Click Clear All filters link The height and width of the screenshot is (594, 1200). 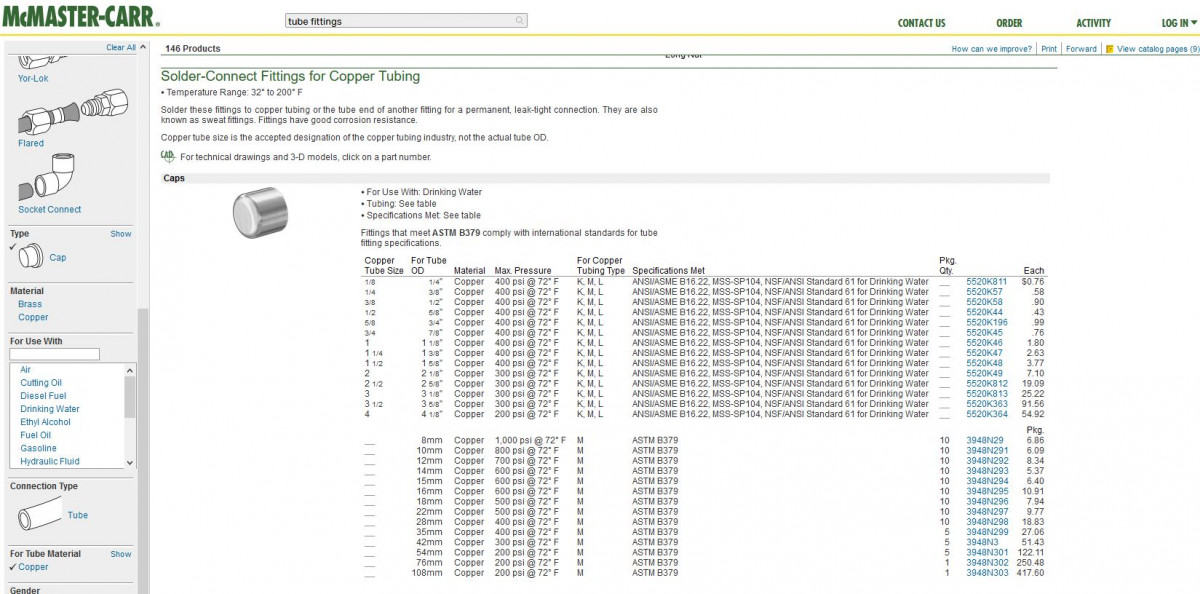121,47
